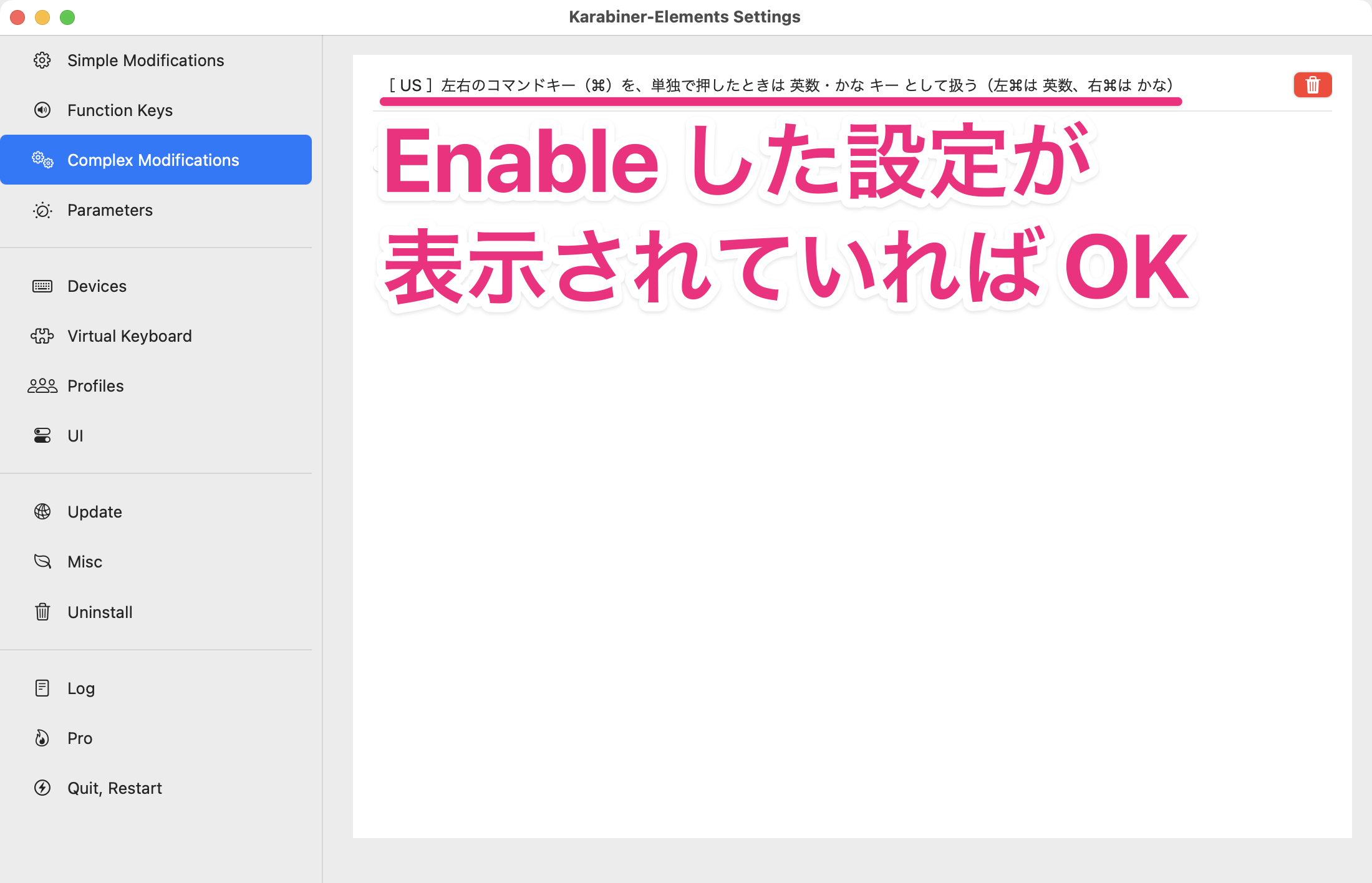Click the Log document icon
Image resolution: width=1372 pixels, height=883 pixels.
(x=42, y=688)
